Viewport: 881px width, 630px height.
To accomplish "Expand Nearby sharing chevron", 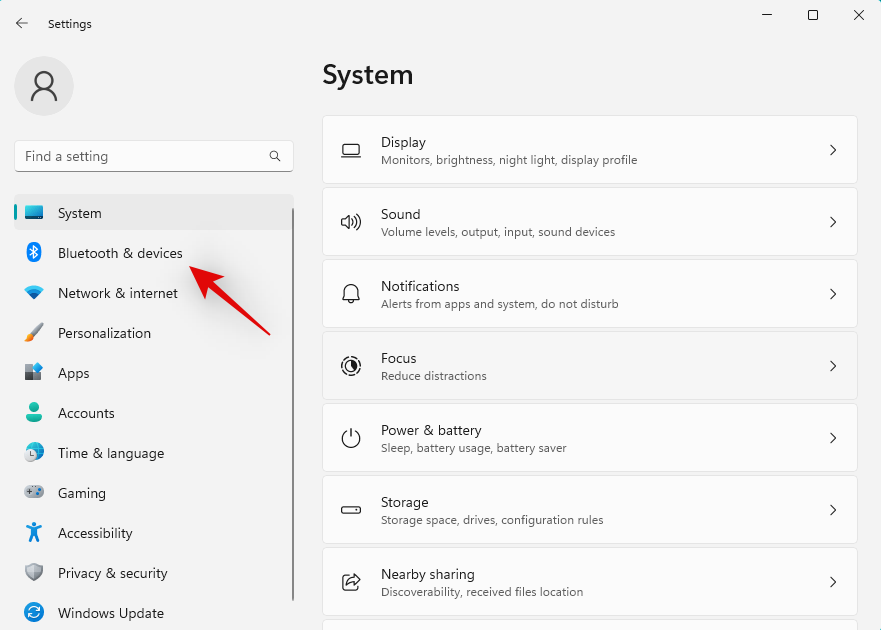I will (x=833, y=582).
